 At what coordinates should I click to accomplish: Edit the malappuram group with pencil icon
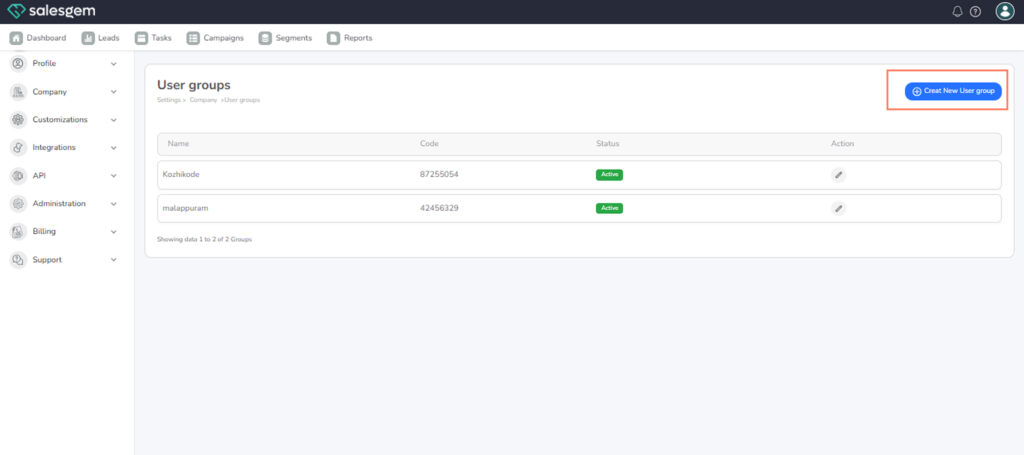click(839, 208)
